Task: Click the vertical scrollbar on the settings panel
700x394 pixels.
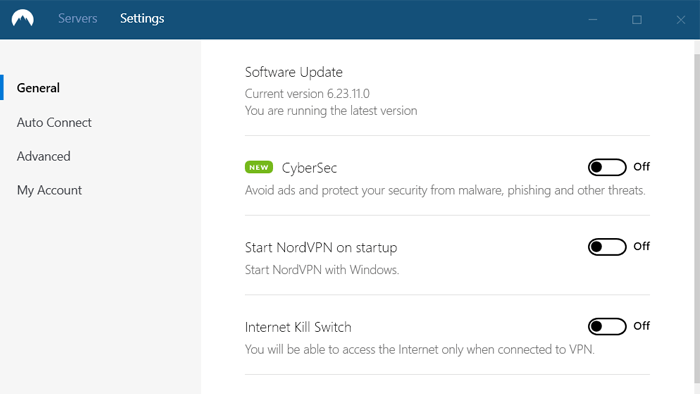Action: point(697,218)
